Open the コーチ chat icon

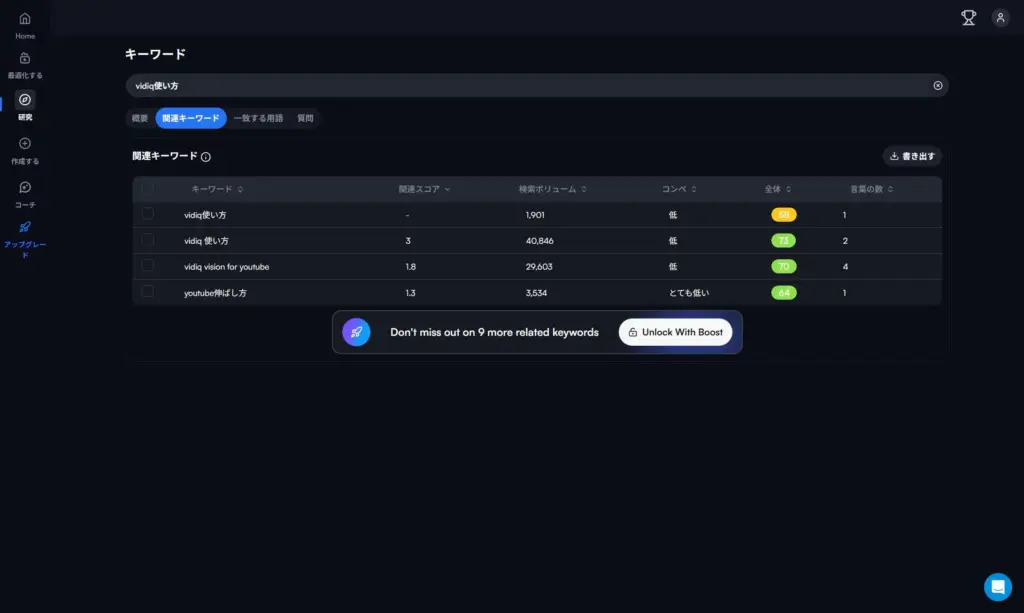click(25, 187)
